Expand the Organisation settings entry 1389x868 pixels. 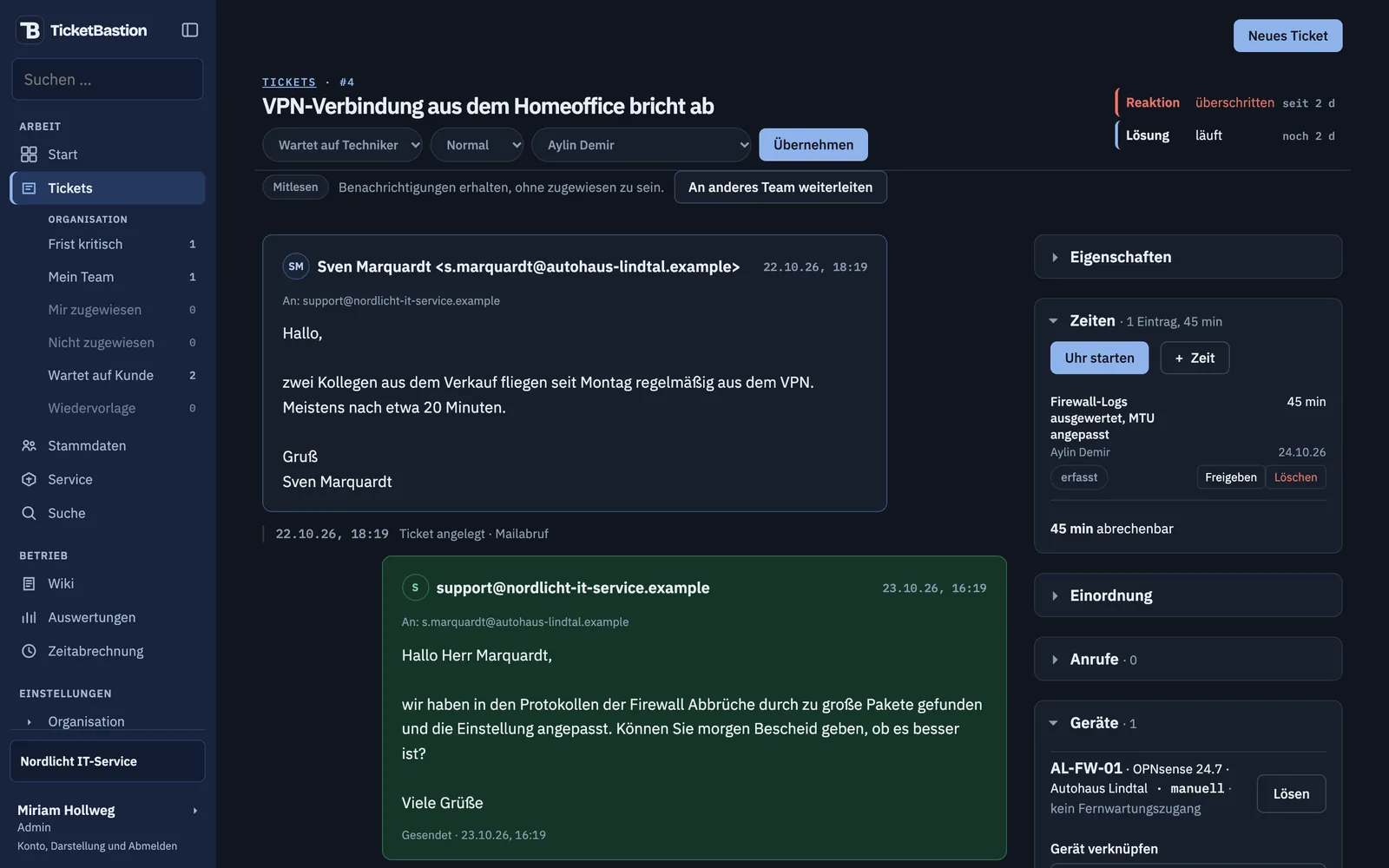pos(108,721)
